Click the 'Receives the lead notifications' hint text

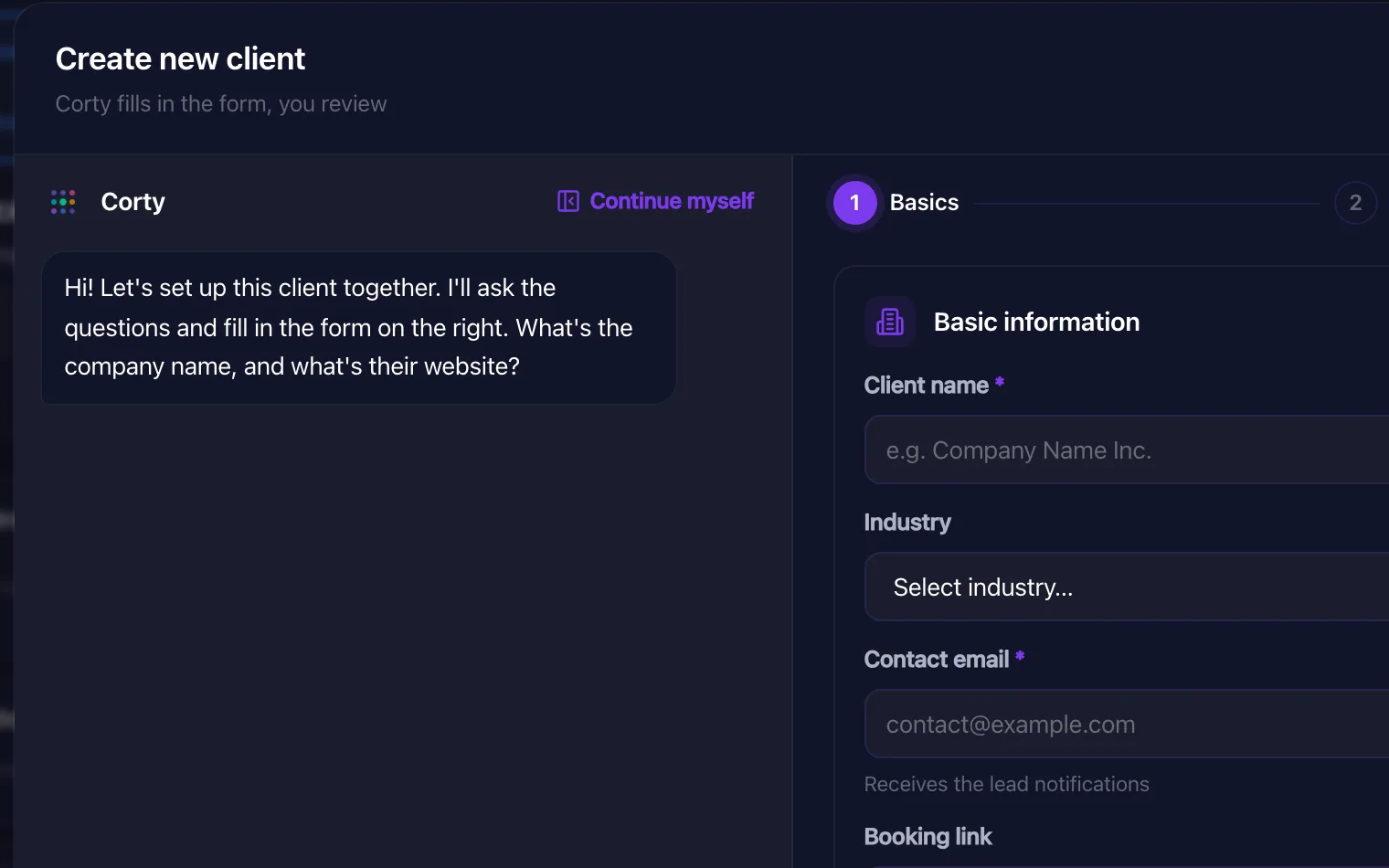1006,784
